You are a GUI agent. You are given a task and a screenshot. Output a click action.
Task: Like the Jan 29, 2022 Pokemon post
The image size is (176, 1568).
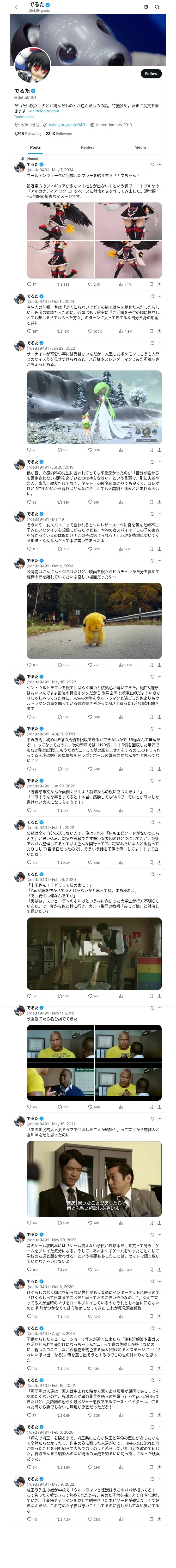pos(90,450)
